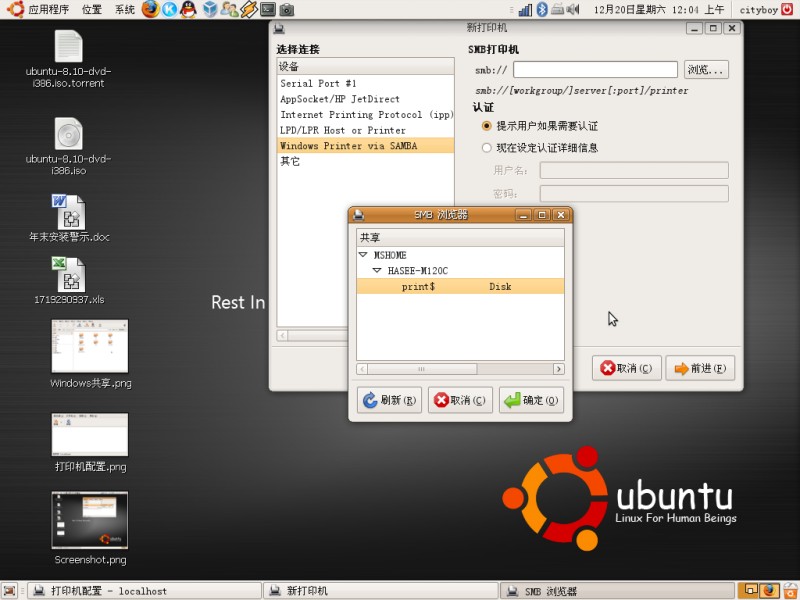Click 前进 forward button
800x600 pixels.
click(700, 368)
